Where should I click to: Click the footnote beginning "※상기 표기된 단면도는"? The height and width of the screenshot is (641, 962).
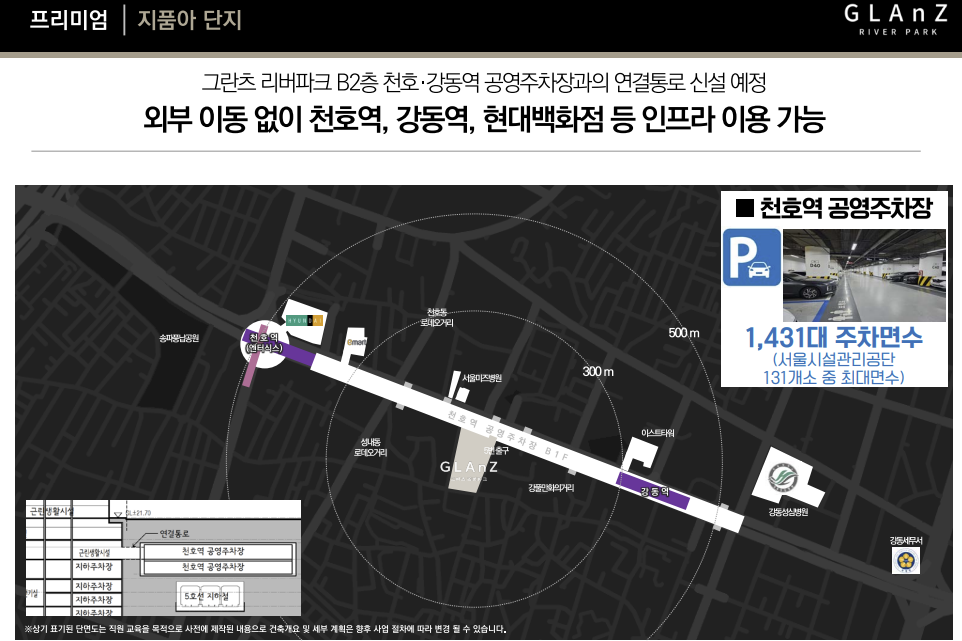tap(265, 629)
